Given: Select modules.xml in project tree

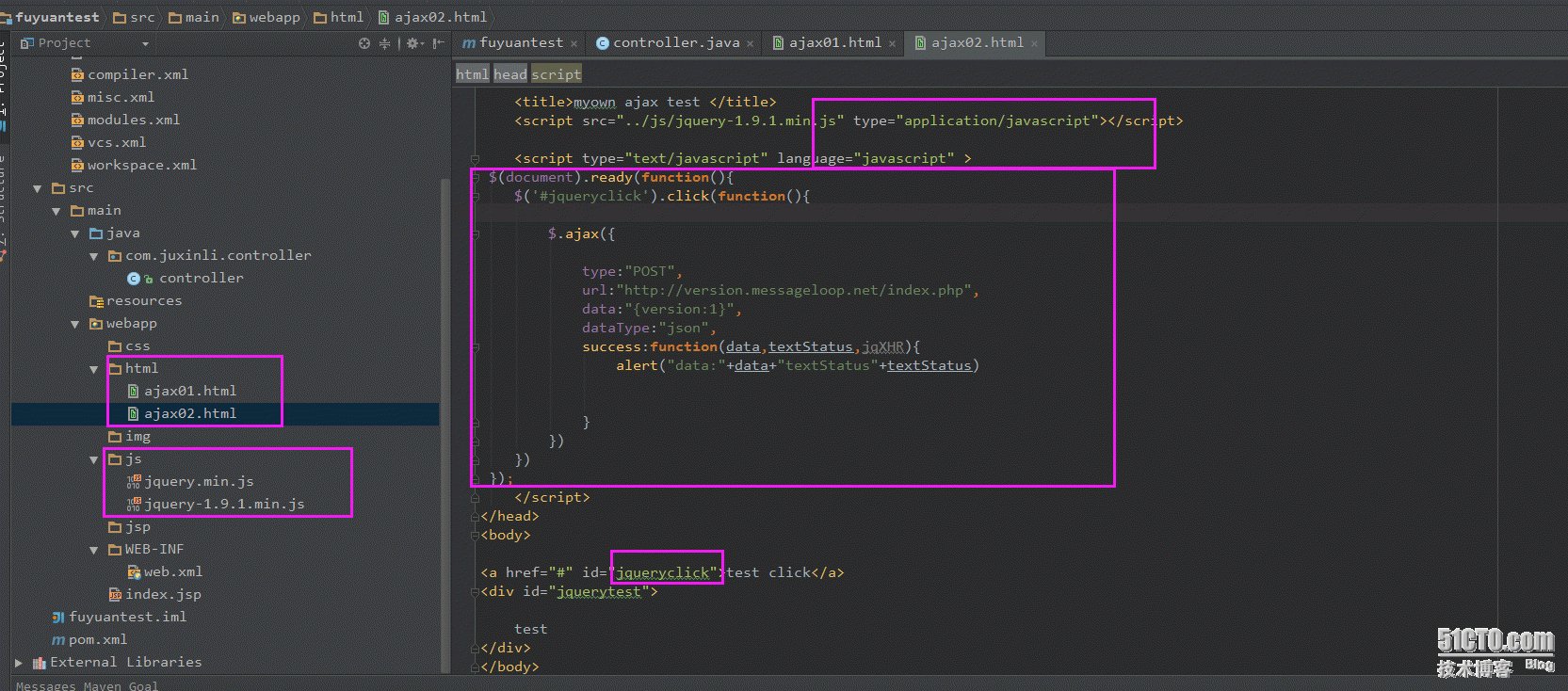Looking at the screenshot, I should [x=125, y=120].
